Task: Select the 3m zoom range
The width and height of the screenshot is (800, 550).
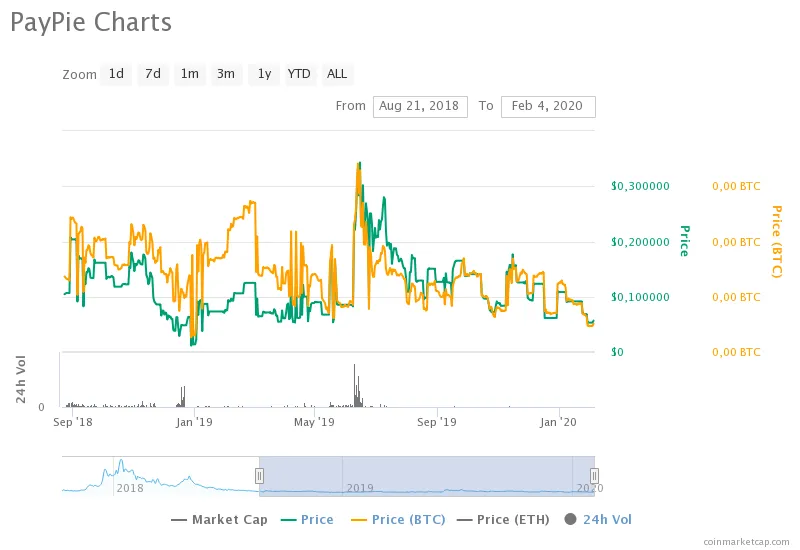Action: click(226, 74)
